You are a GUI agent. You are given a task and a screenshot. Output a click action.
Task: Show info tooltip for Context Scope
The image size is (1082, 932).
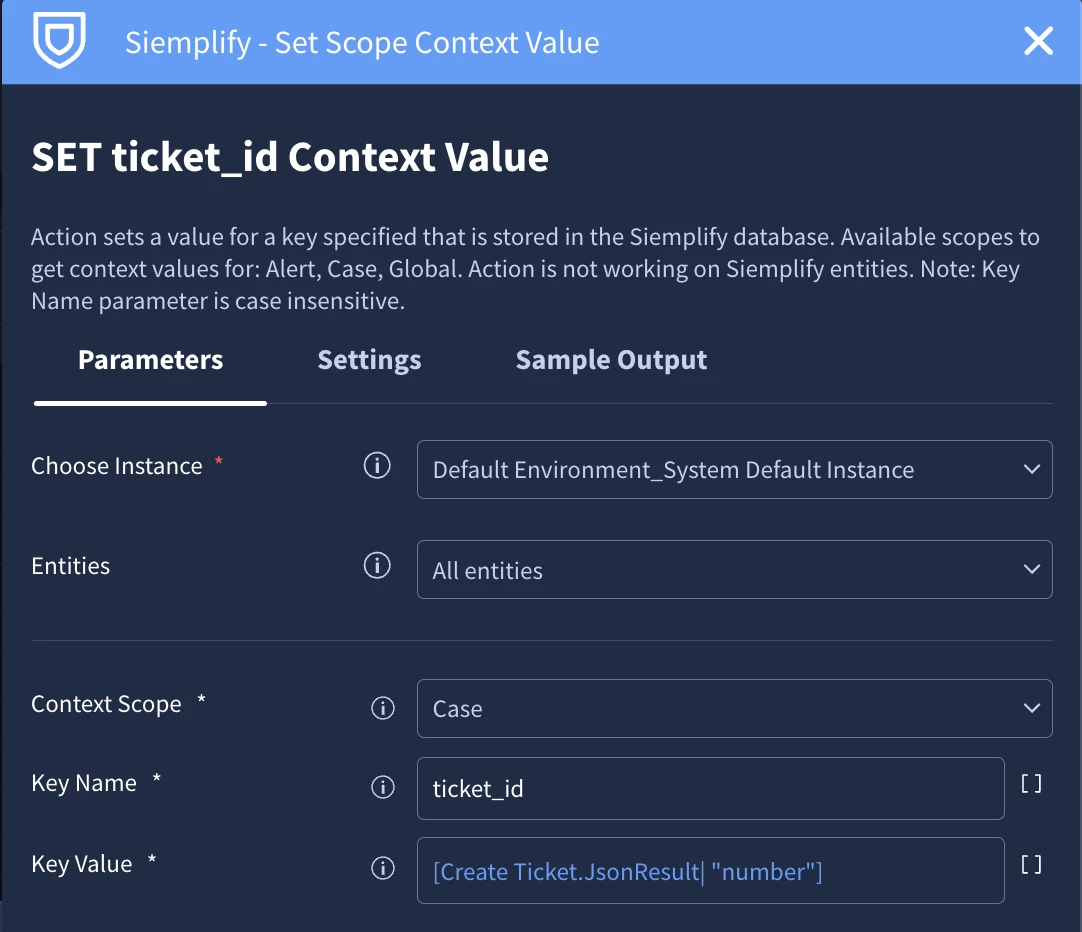point(383,708)
